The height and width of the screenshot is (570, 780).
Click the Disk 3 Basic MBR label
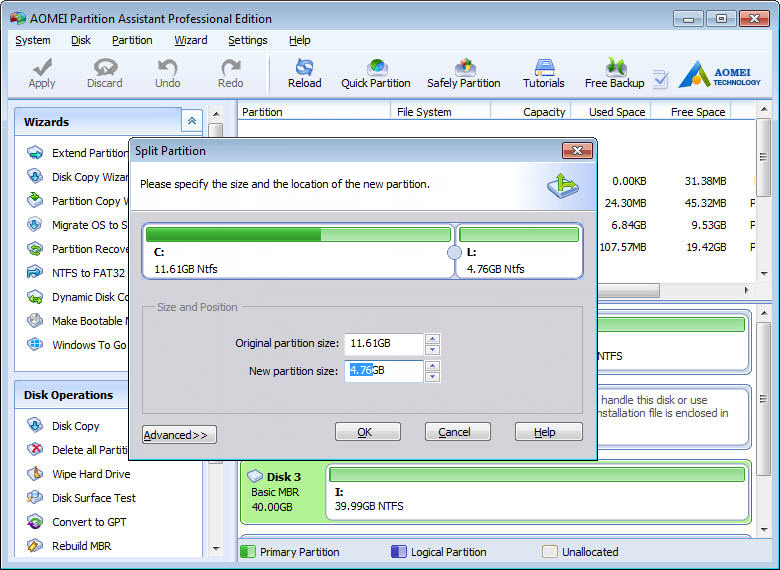[275, 492]
